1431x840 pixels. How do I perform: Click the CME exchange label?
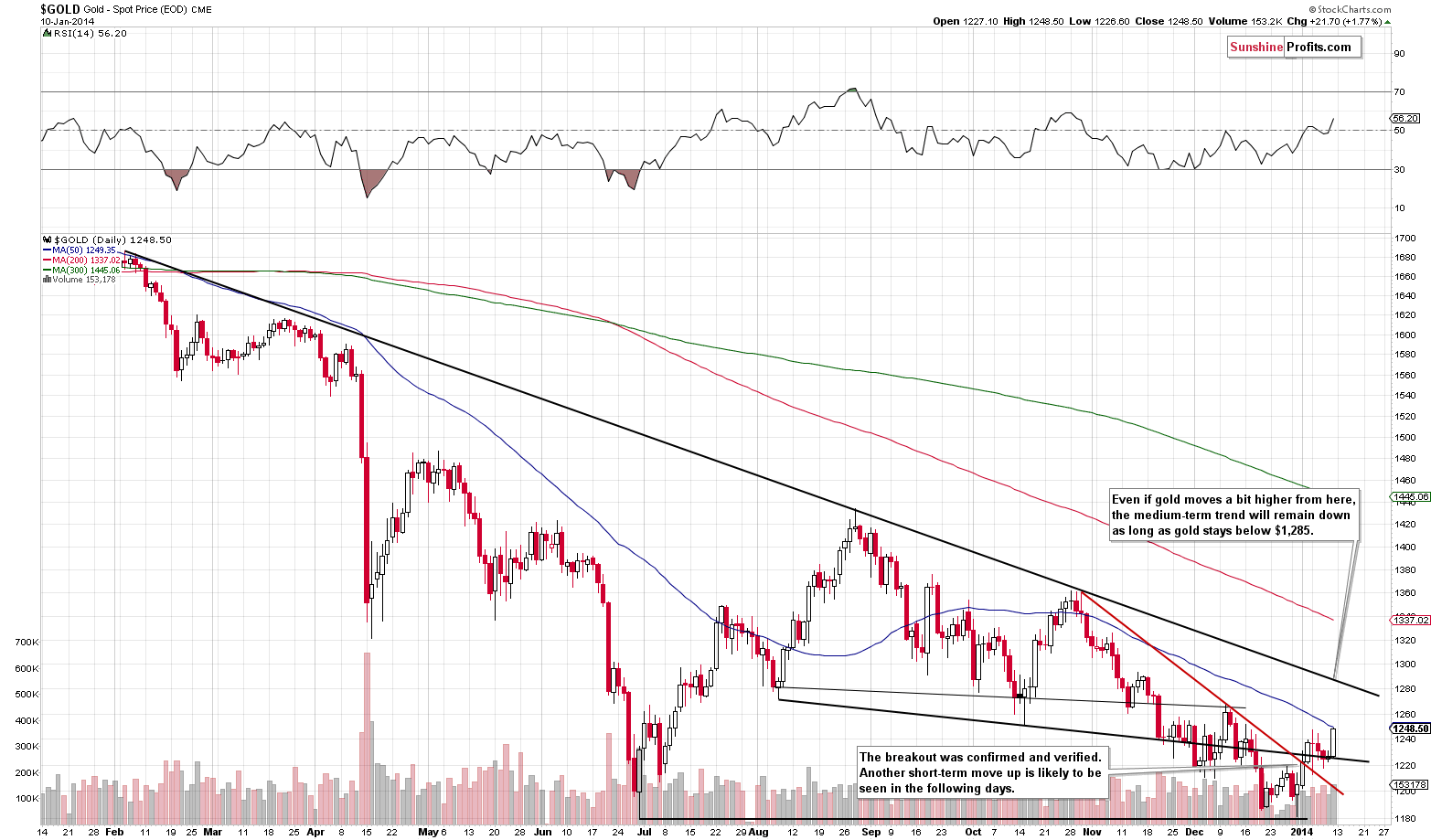202,9
